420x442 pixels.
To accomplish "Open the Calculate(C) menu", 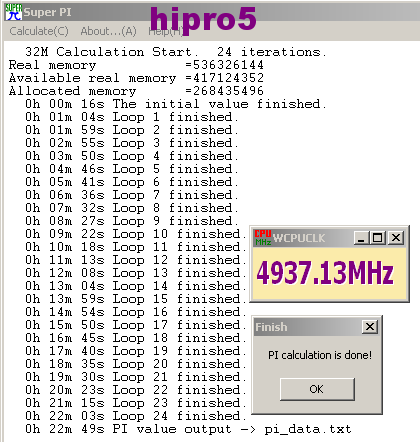I will [x=39, y=31].
